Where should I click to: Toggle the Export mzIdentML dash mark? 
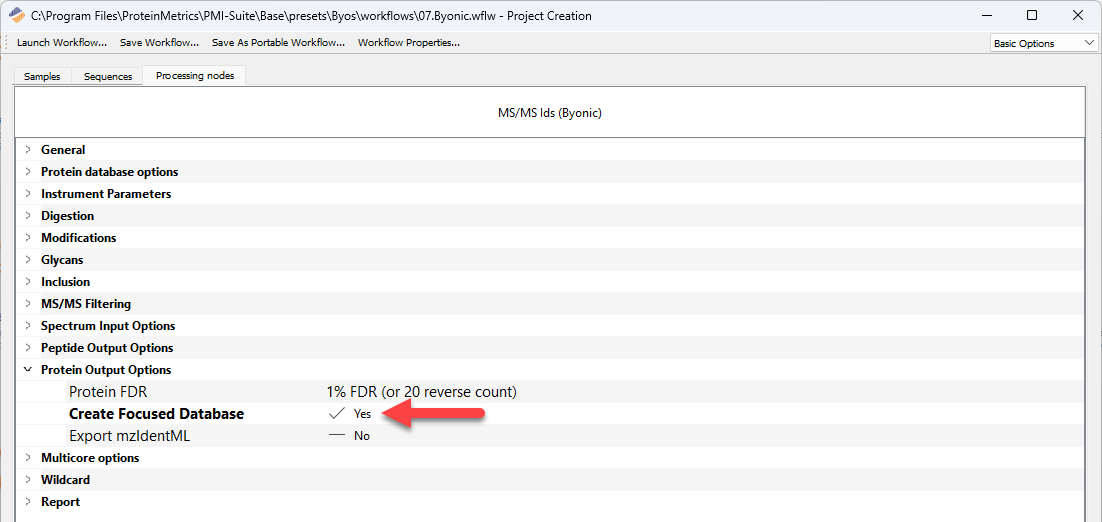tap(337, 436)
